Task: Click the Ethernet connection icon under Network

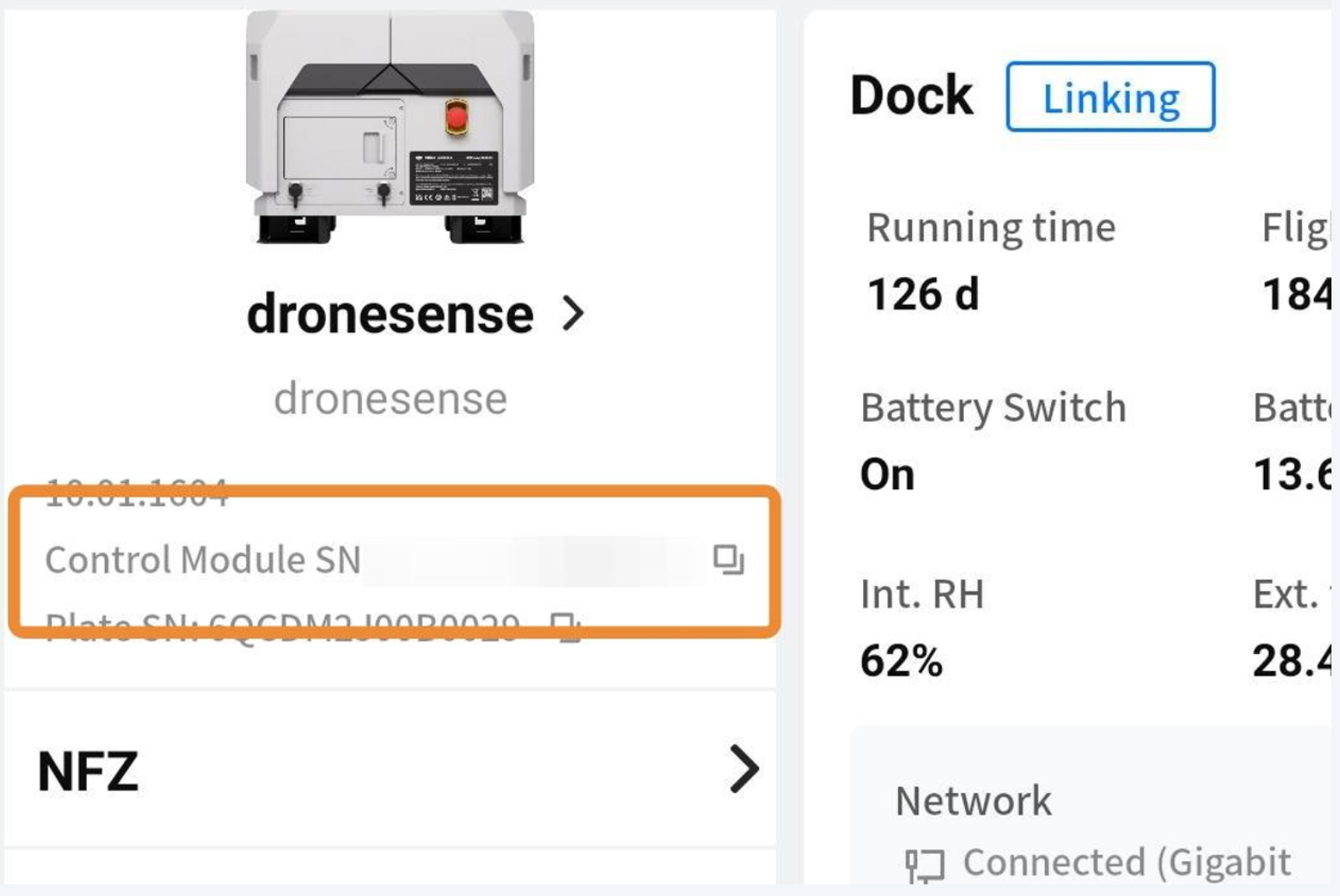Action: 924,866
